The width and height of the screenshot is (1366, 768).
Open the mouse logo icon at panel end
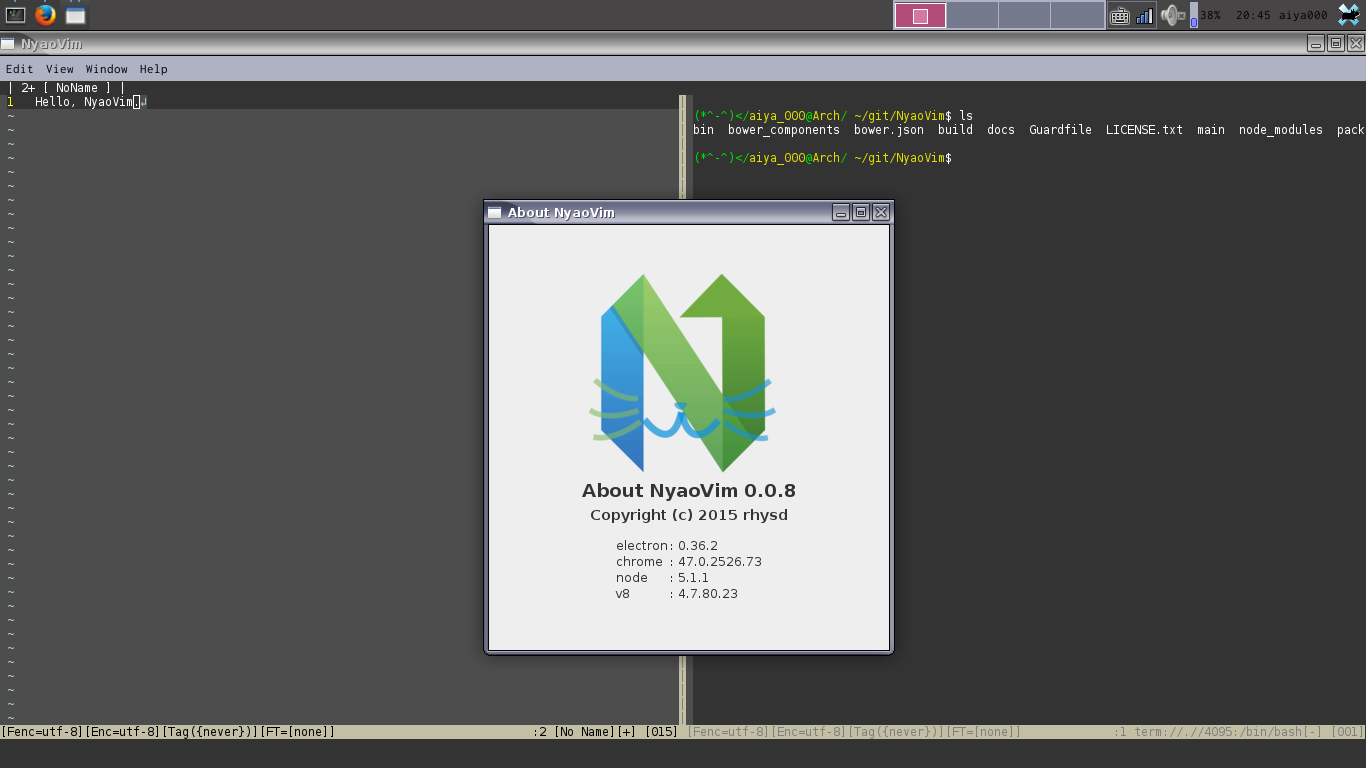1349,15
